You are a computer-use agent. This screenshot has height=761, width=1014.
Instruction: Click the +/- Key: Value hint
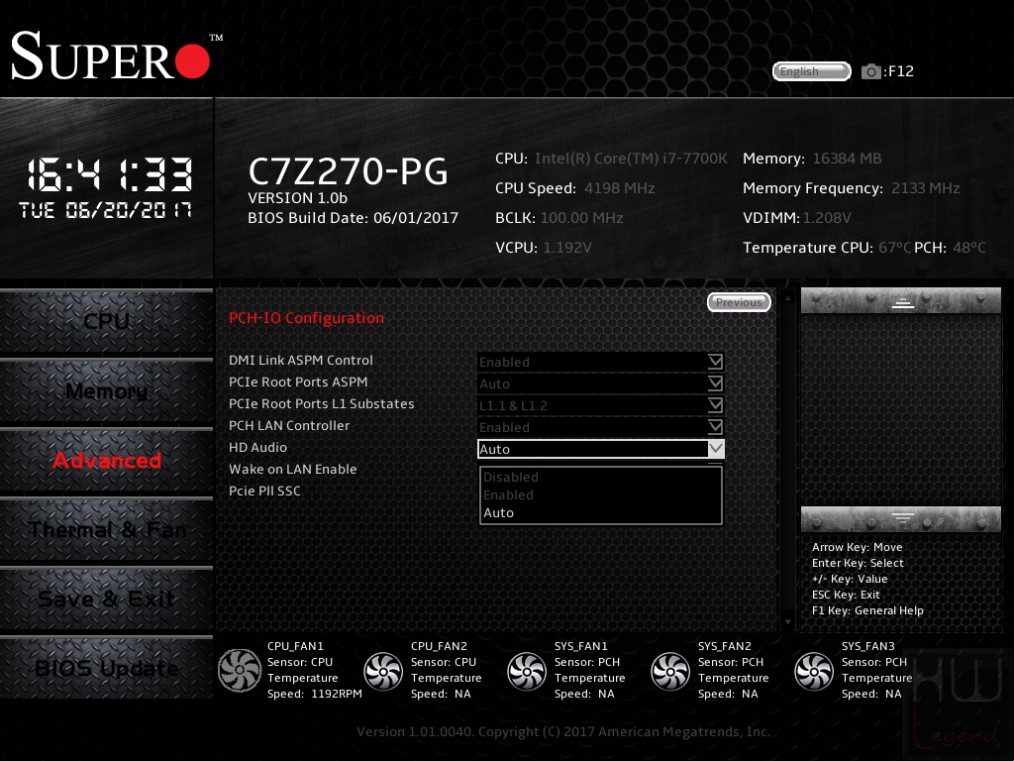(x=850, y=579)
